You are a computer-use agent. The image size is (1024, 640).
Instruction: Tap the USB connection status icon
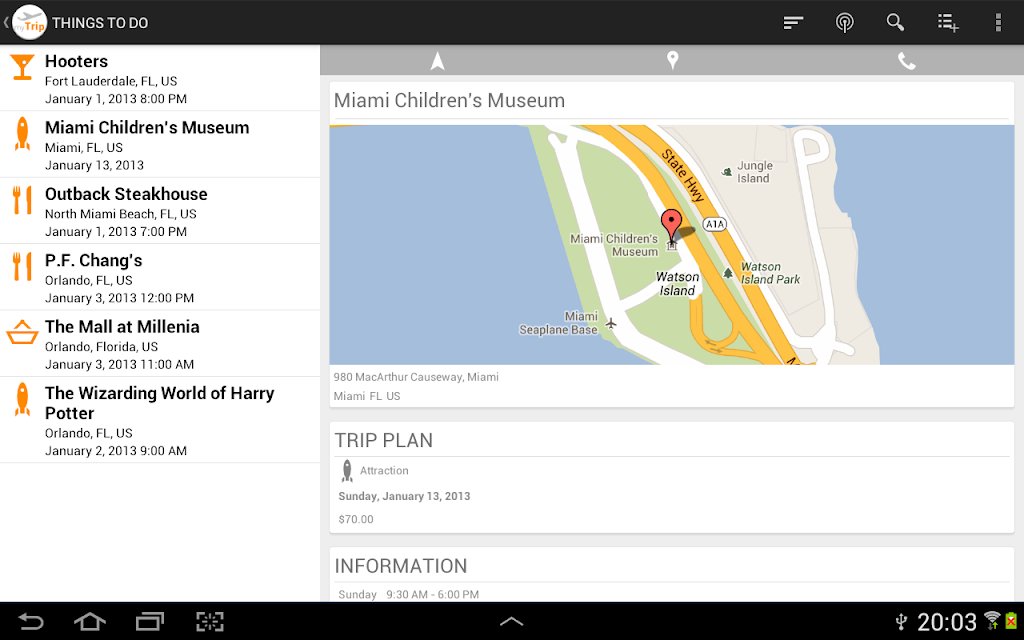tap(901, 621)
